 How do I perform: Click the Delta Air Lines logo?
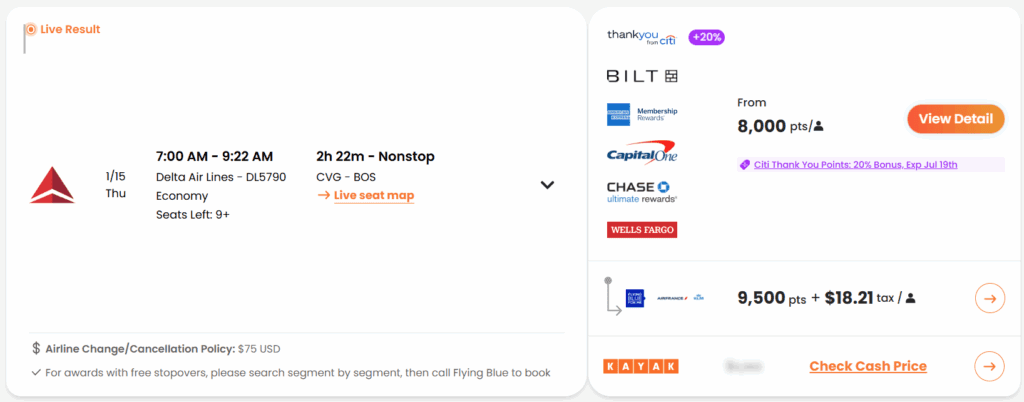pyautogui.click(x=52, y=185)
